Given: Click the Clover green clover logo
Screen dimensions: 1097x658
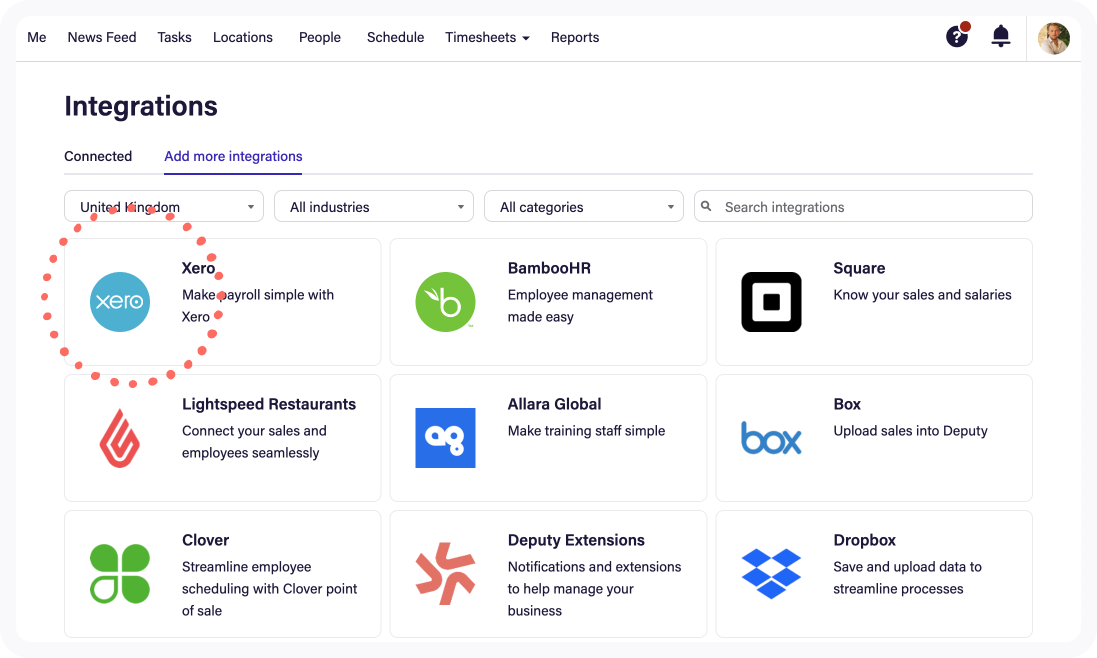Looking at the screenshot, I should tap(120, 574).
